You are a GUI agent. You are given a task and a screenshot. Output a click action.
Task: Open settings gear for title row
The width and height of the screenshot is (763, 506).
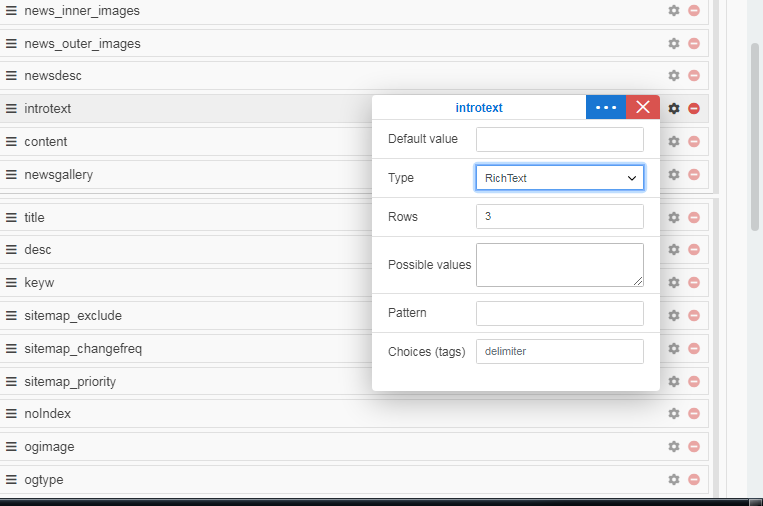click(x=674, y=217)
